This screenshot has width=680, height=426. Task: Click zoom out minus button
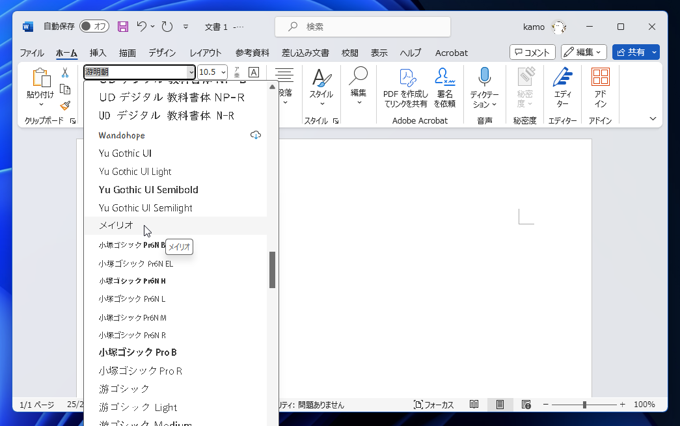pos(546,405)
